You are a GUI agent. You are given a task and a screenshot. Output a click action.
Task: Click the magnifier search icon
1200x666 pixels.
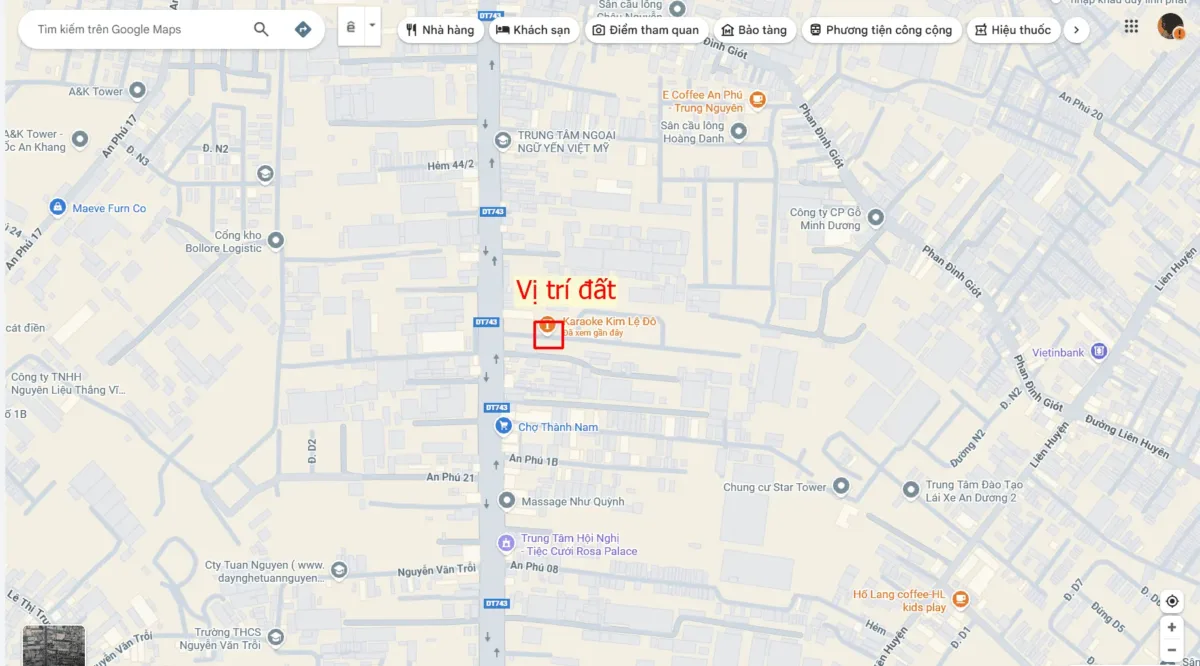click(261, 30)
